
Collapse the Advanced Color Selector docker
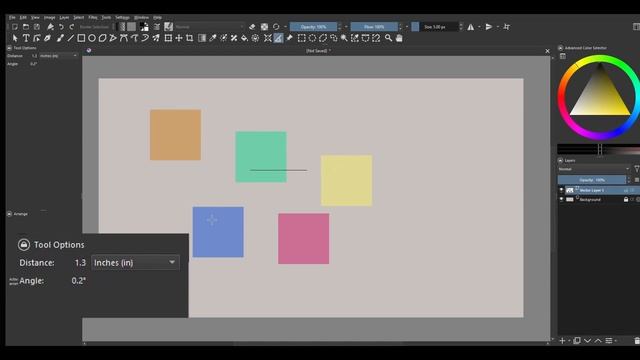point(560,48)
